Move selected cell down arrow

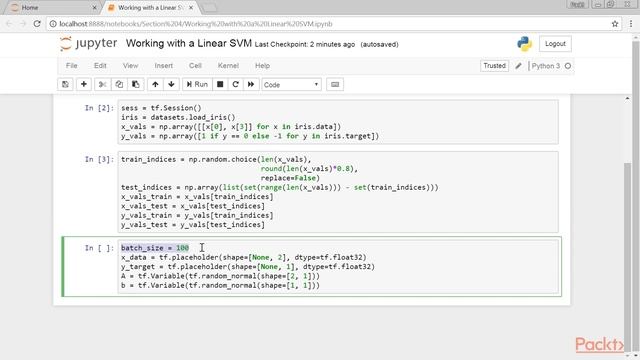point(171,84)
